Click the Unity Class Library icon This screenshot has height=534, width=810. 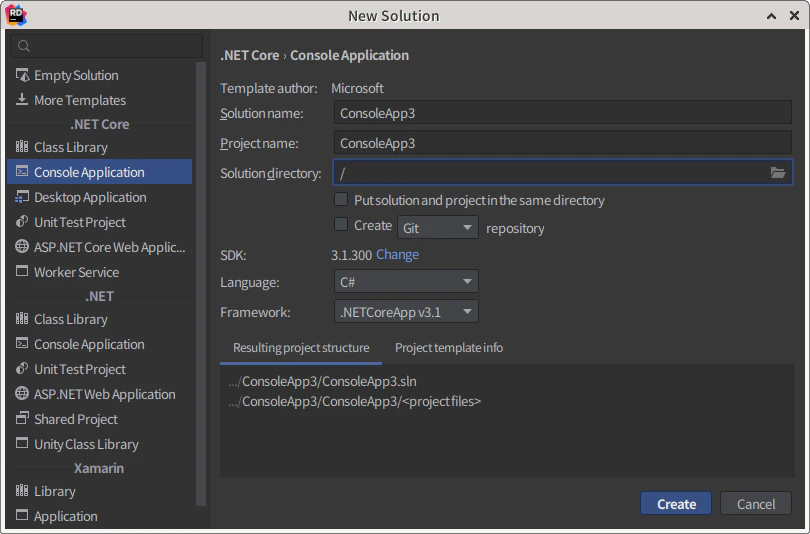coord(22,443)
